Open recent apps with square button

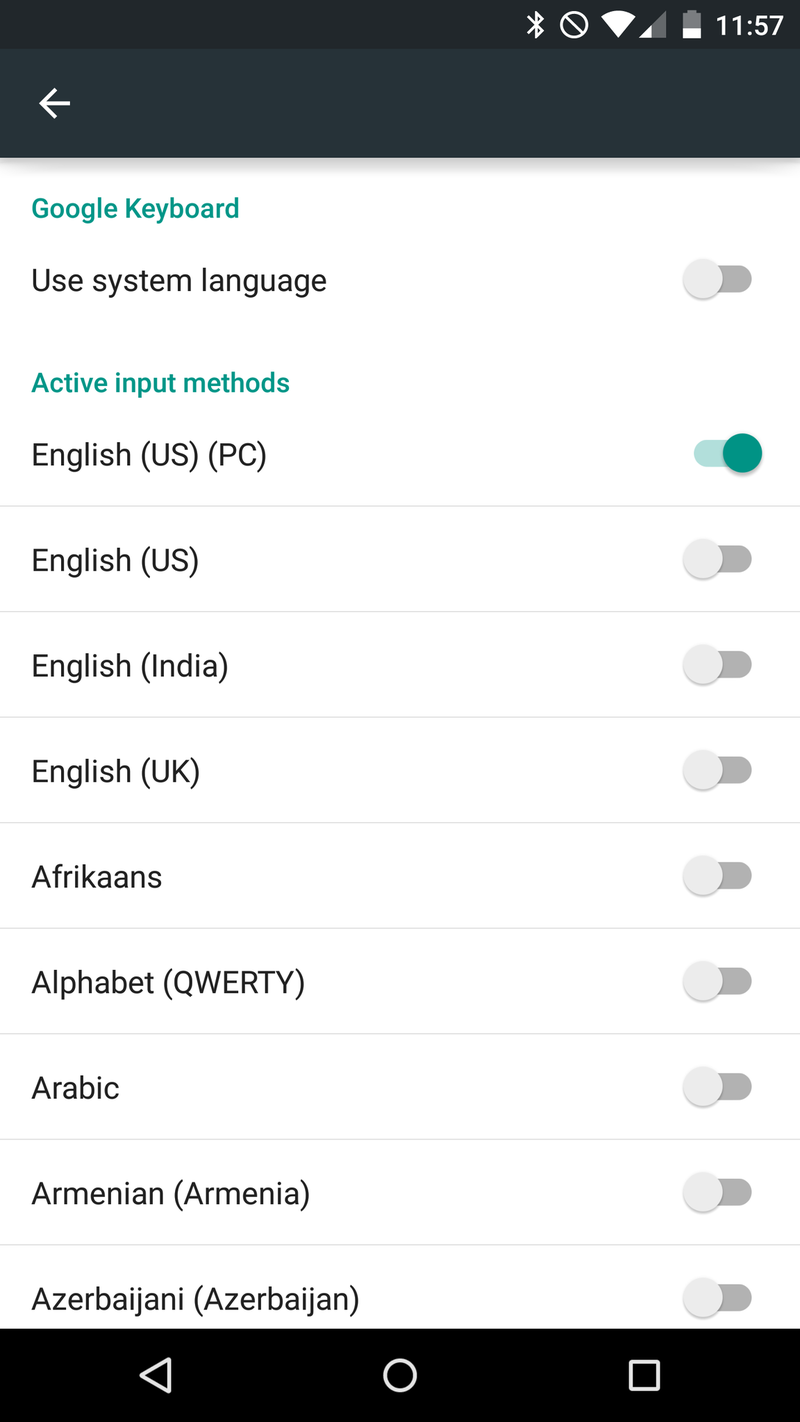point(644,1375)
